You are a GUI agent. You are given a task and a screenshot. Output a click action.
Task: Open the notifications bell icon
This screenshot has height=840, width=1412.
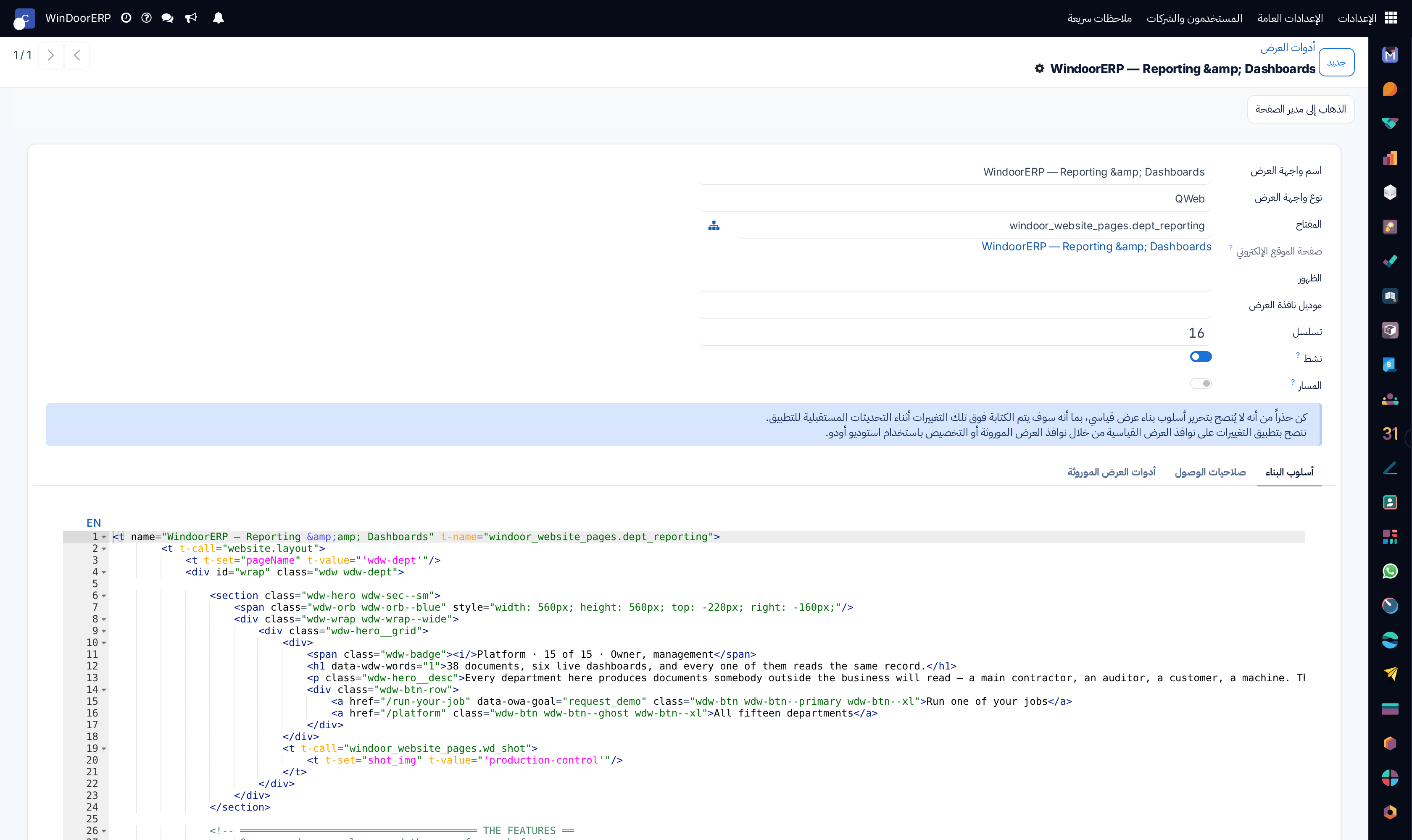point(218,18)
